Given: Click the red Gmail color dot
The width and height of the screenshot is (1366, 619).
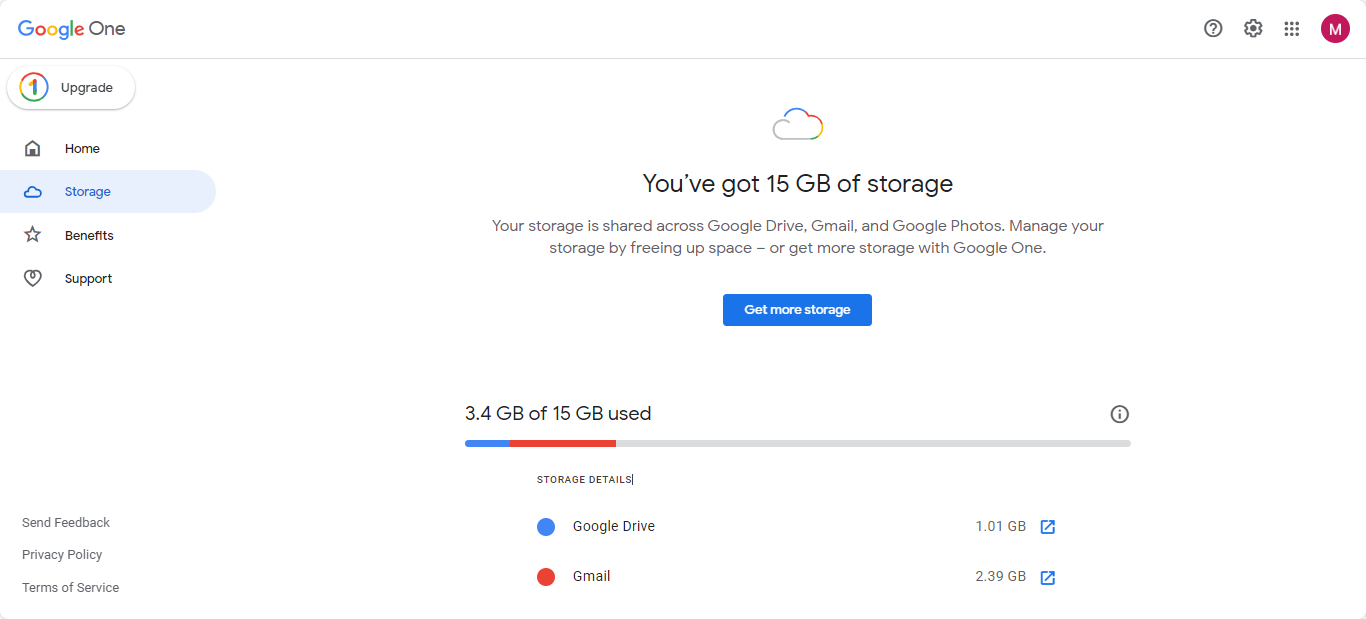Looking at the screenshot, I should point(546,577).
